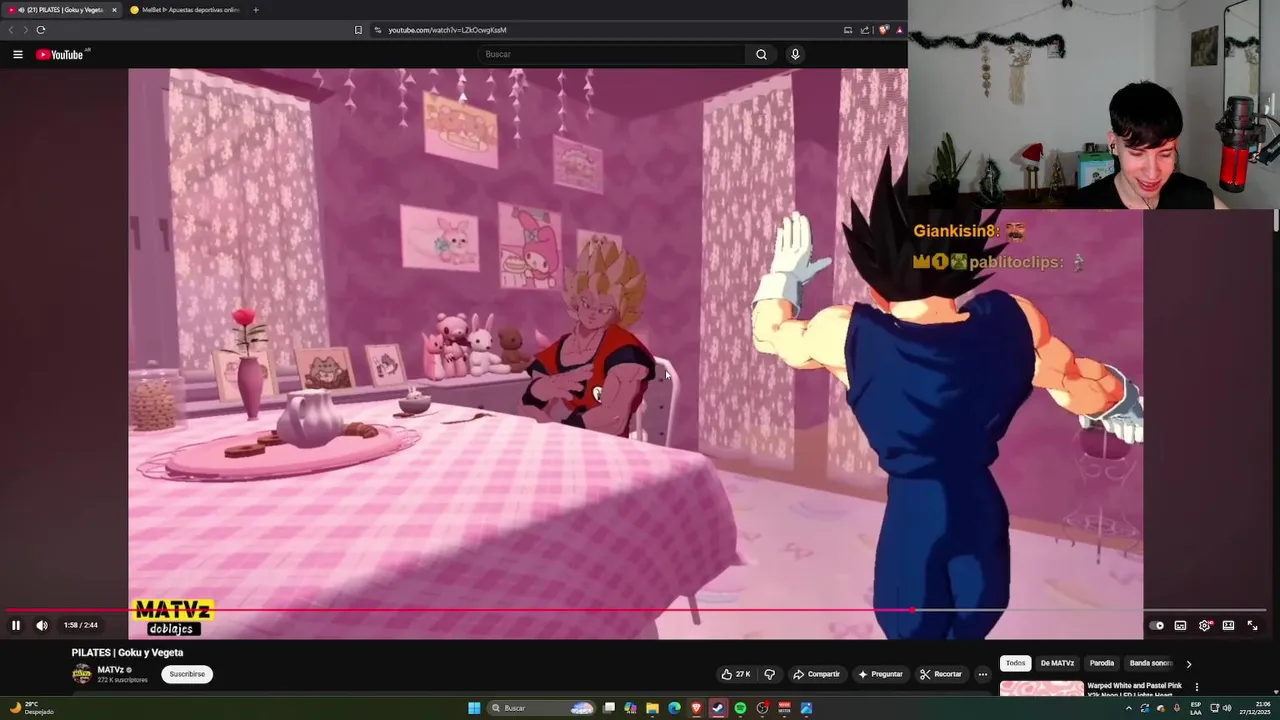The height and width of the screenshot is (720, 1280).
Task: Show hidden system tray icons
Action: (1129, 708)
